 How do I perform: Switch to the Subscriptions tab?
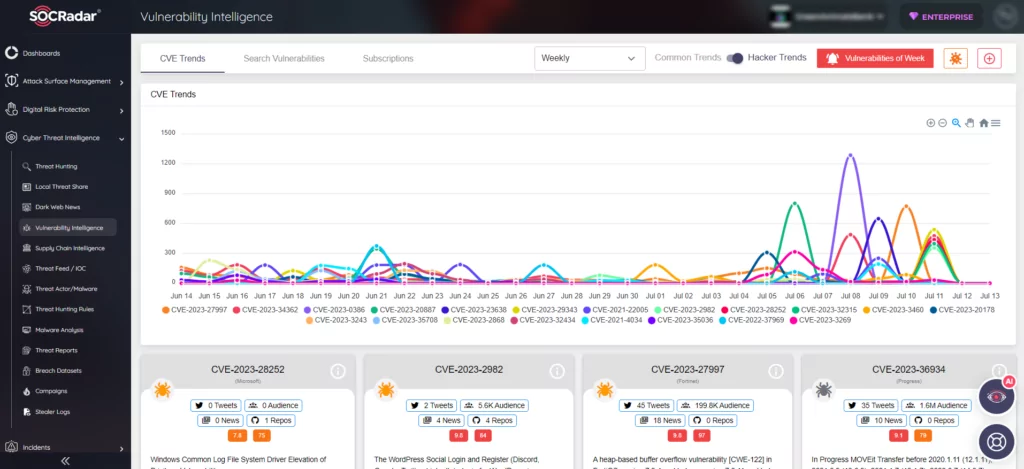click(388, 59)
